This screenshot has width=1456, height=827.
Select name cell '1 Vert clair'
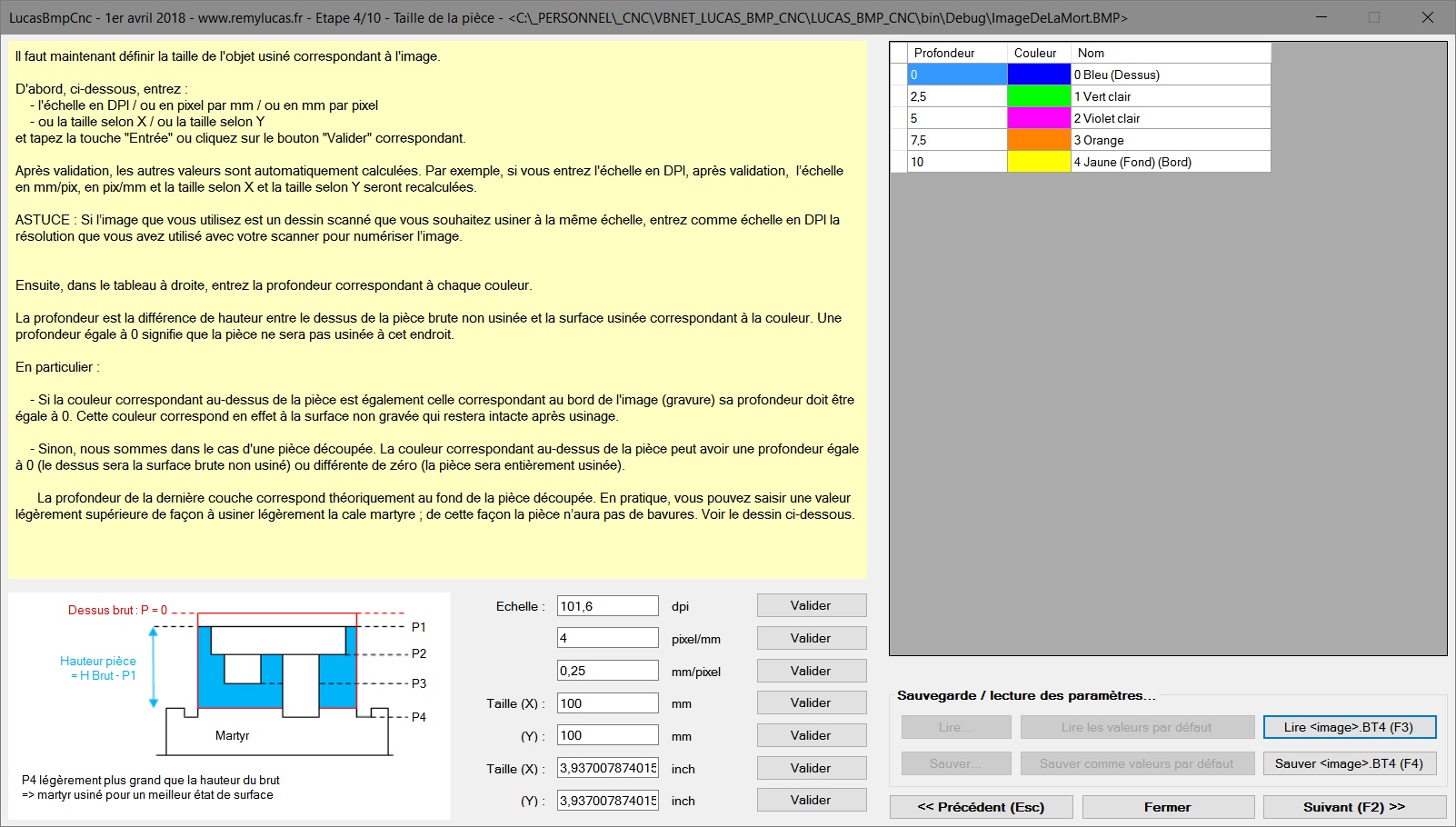[1171, 96]
